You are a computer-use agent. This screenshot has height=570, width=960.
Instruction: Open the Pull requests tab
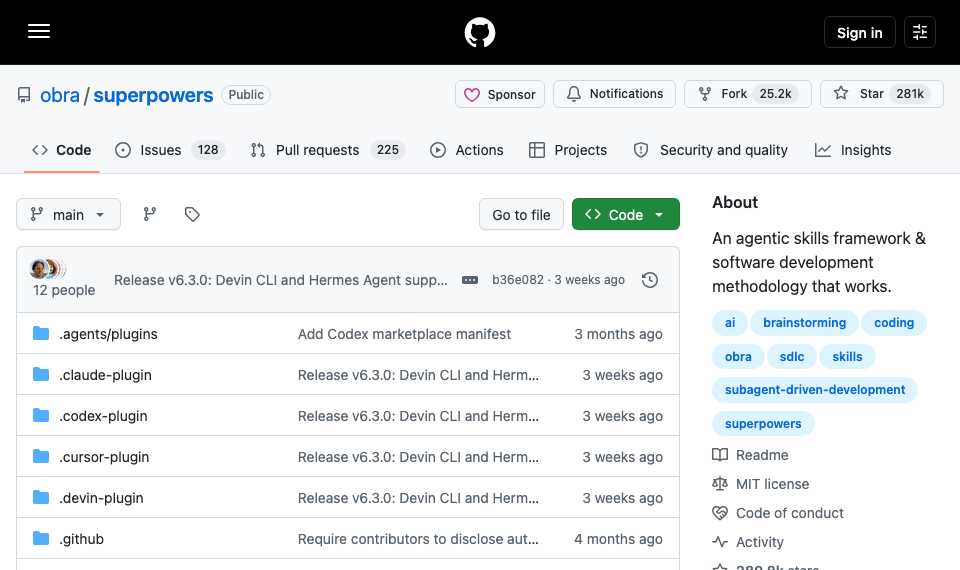click(x=328, y=150)
